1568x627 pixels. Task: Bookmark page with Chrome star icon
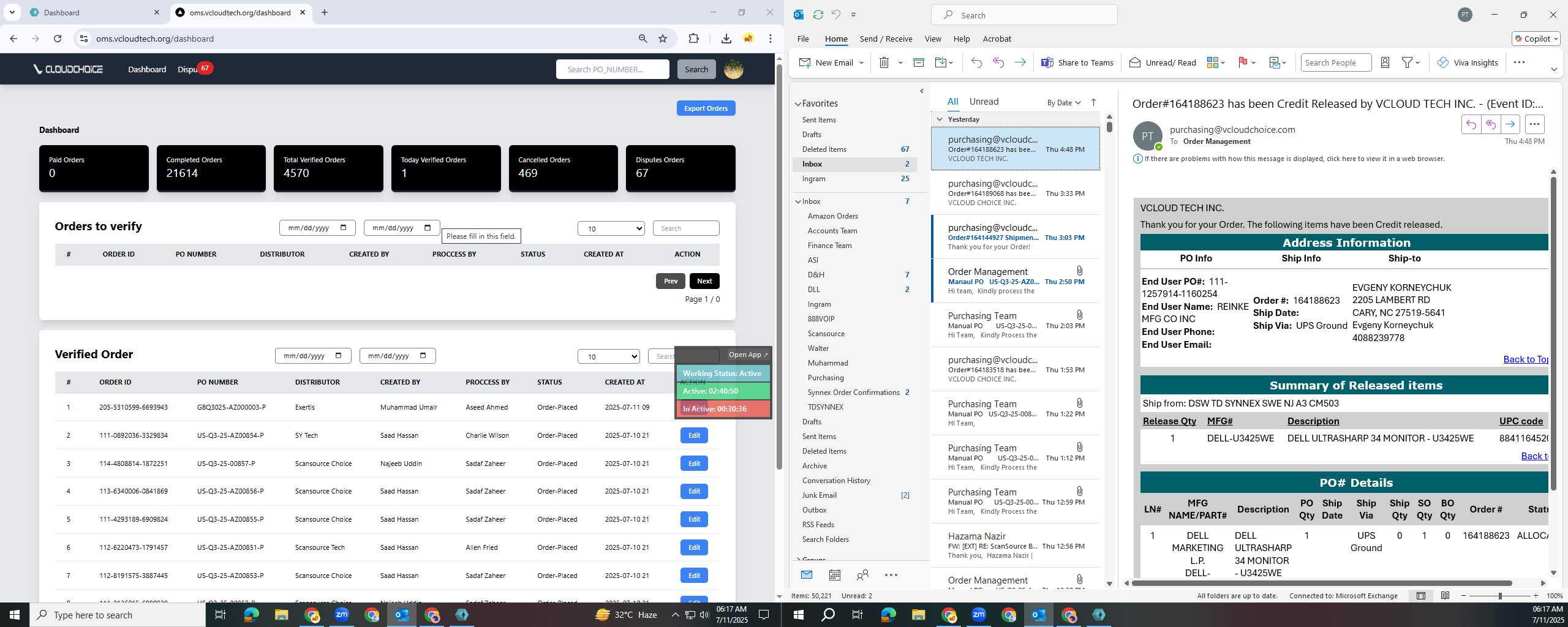pos(663,39)
